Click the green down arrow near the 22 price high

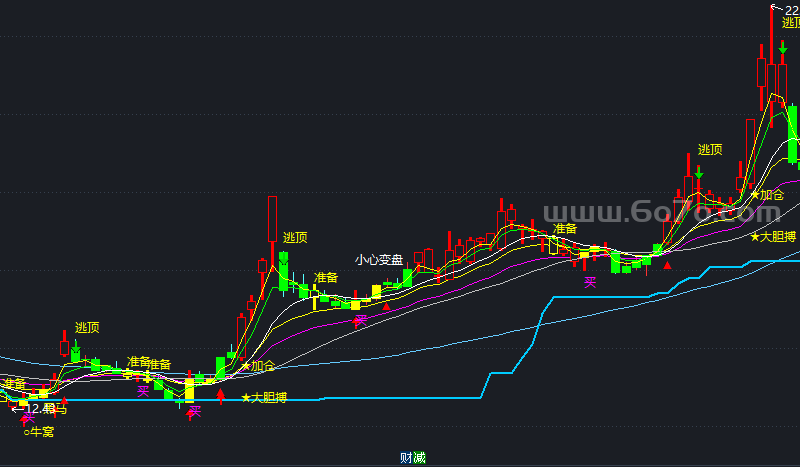coord(783,47)
